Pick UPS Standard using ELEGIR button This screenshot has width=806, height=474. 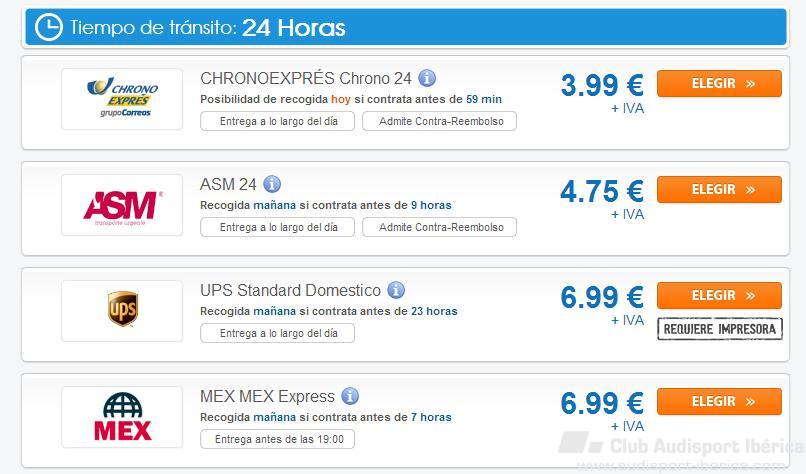coord(719,296)
